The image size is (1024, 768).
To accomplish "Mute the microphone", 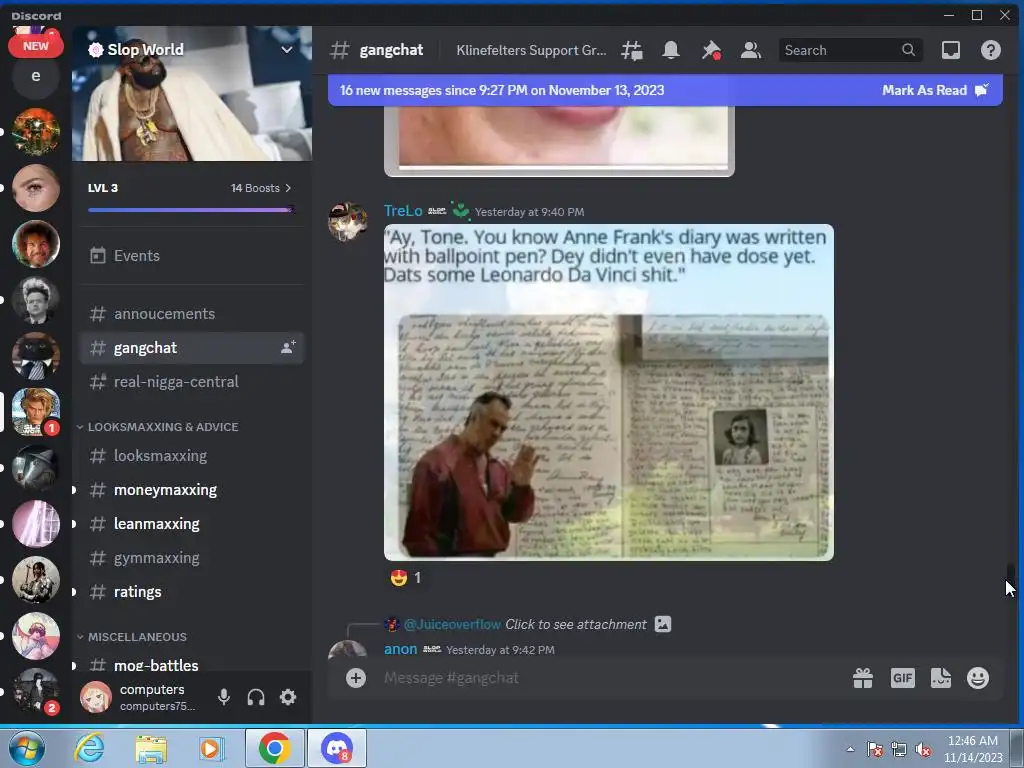I will 223,697.
